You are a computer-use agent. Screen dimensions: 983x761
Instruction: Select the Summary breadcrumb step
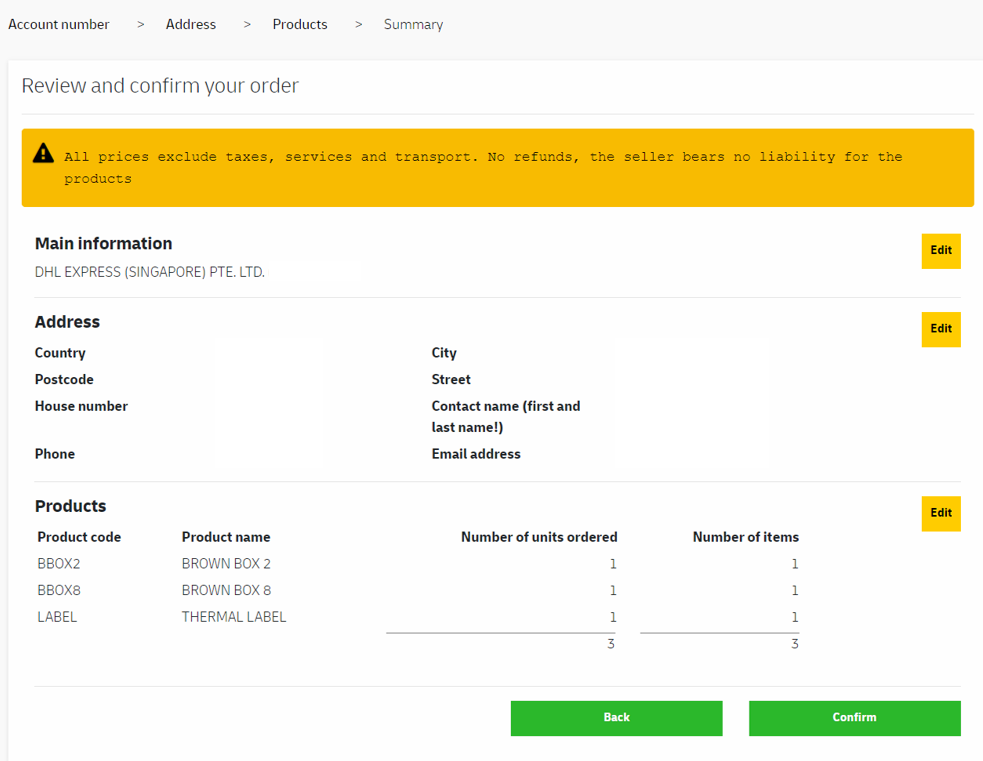tap(413, 24)
